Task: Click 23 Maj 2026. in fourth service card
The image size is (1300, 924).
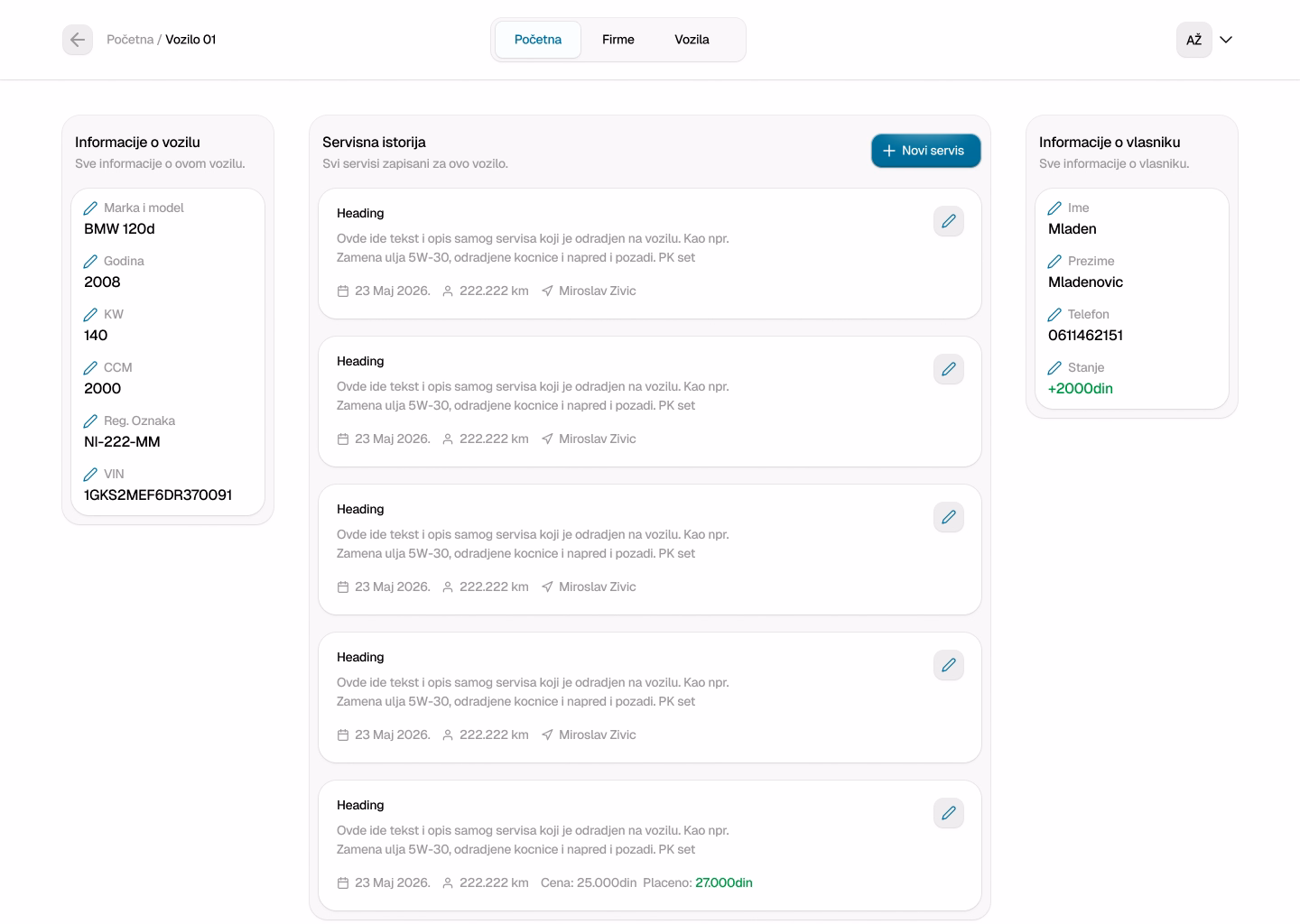Action: pyautogui.click(x=393, y=735)
